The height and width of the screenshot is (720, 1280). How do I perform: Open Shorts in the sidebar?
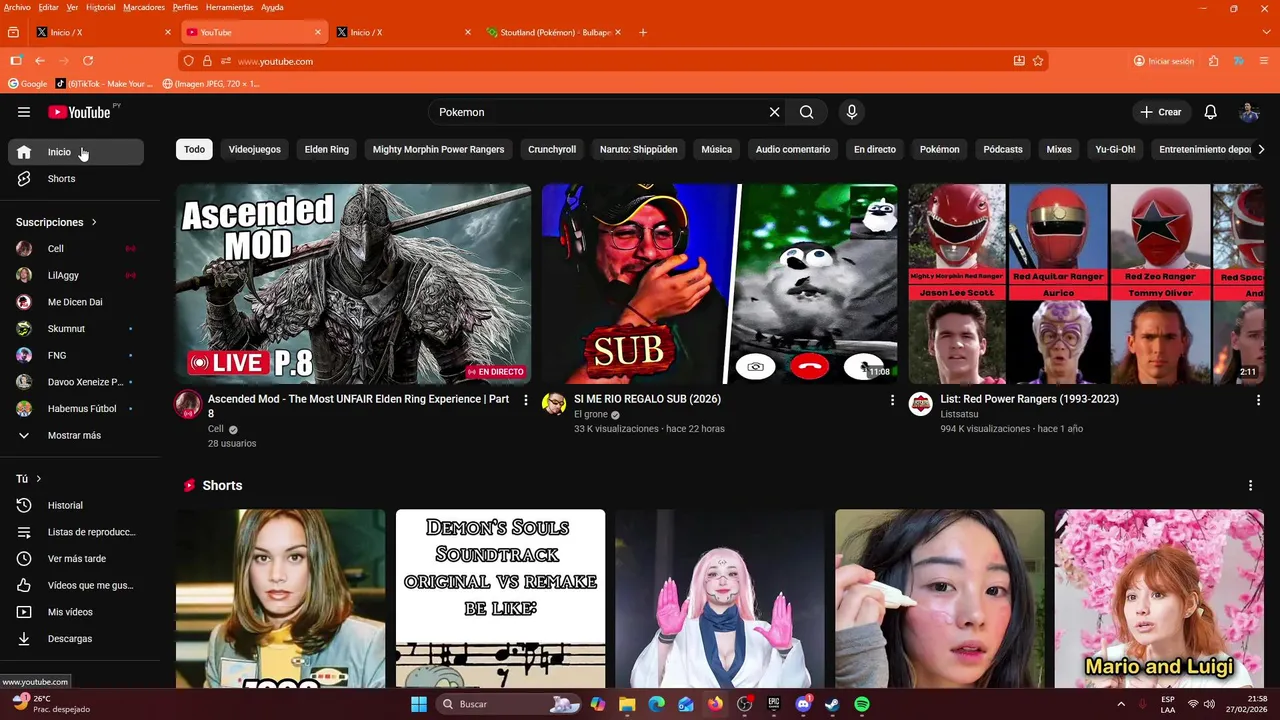point(76,179)
